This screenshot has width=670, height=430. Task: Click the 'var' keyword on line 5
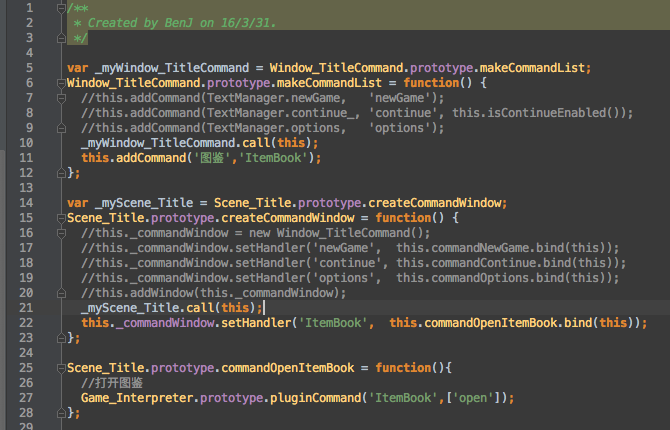coord(77,68)
